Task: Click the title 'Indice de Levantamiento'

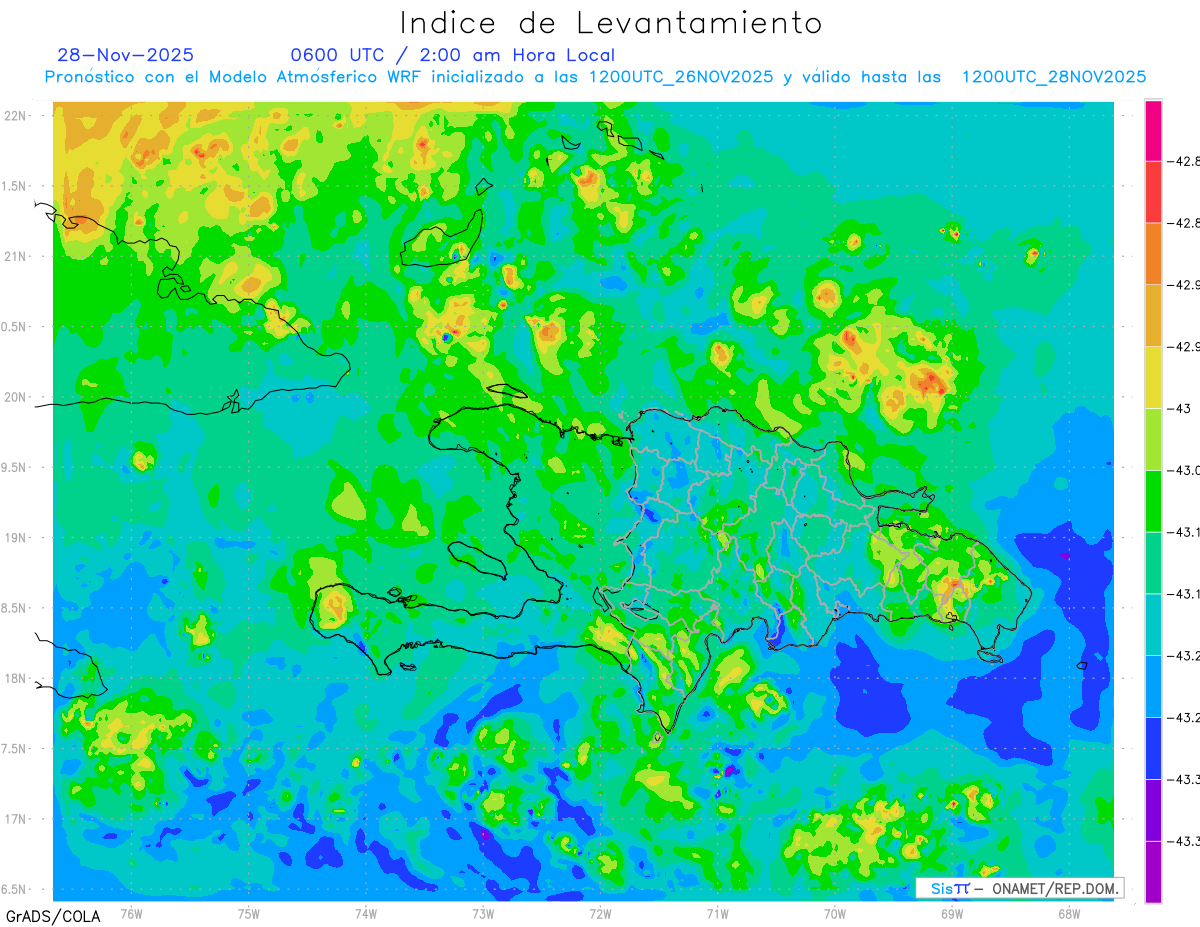Action: point(611,22)
